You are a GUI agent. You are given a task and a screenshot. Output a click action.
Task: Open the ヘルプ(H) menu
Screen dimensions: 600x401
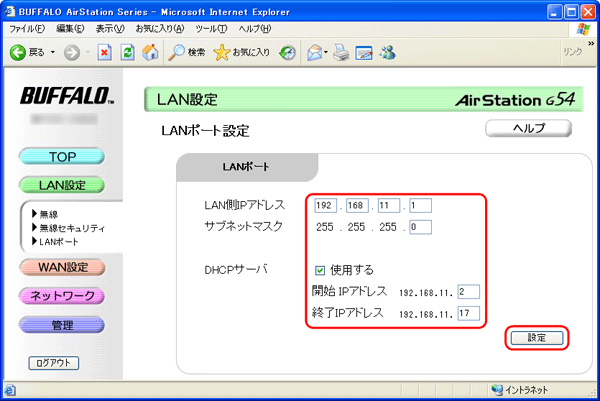(x=255, y=29)
